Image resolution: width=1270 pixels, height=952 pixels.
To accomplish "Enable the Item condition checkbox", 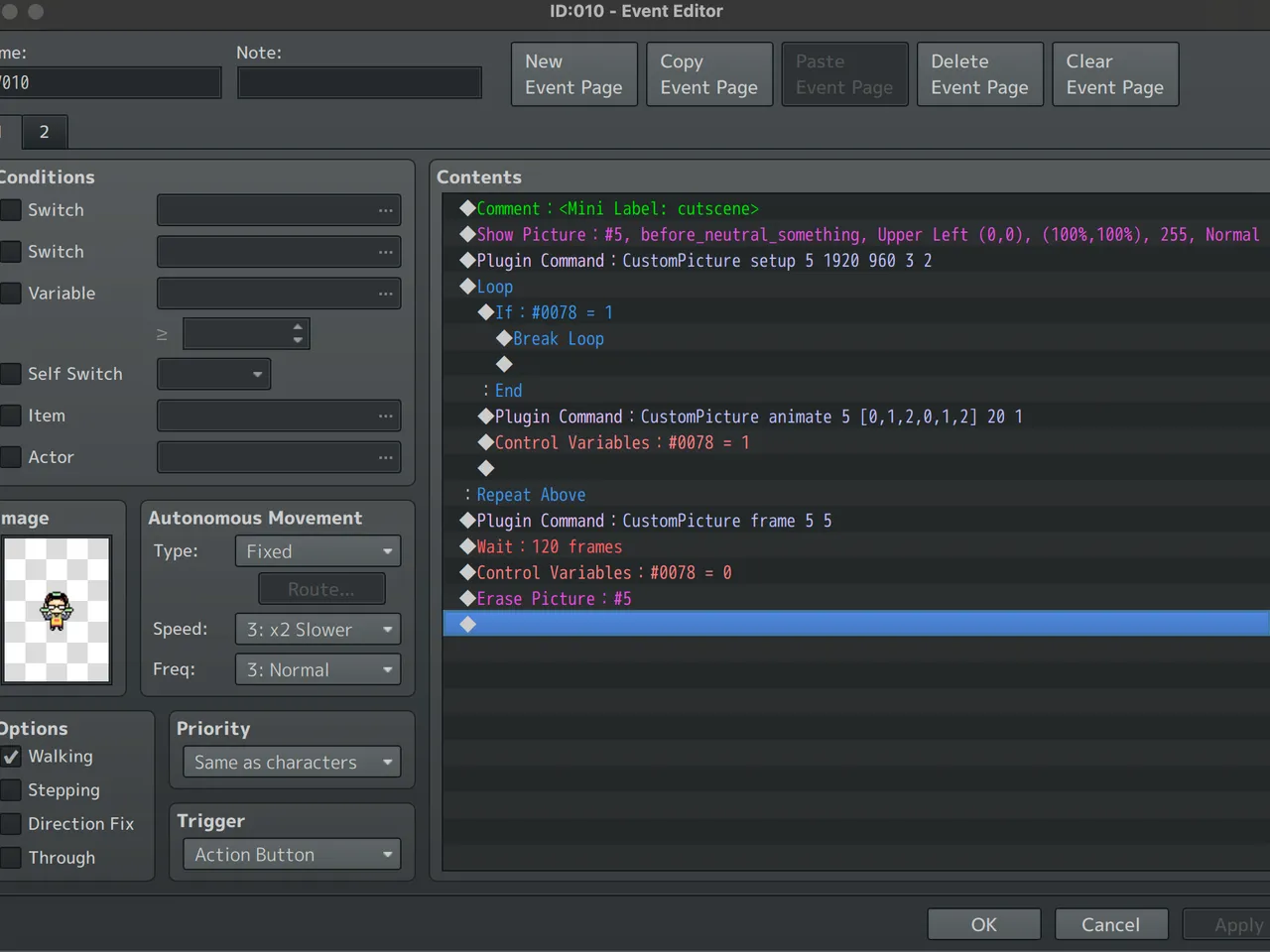I will click(11, 416).
